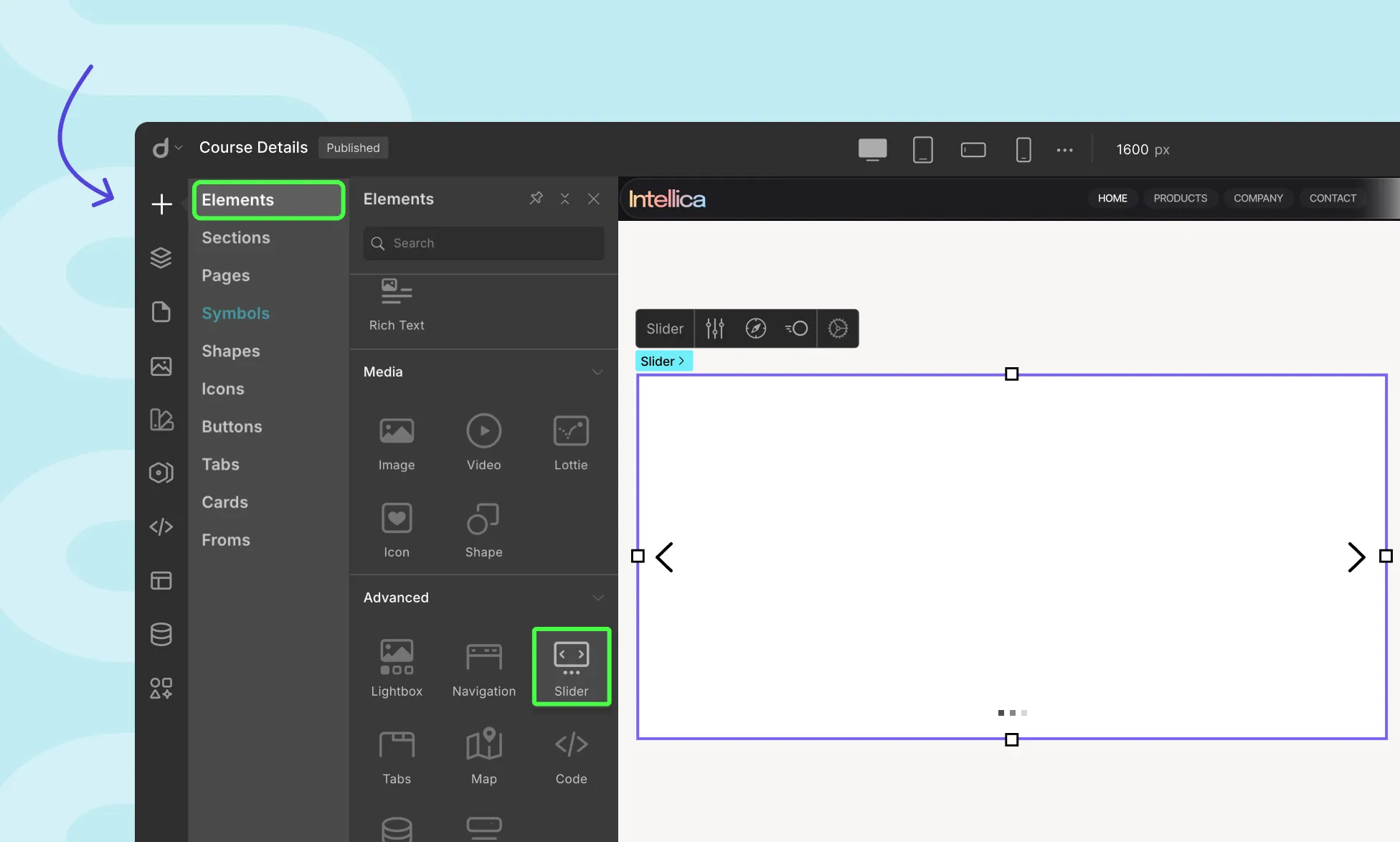This screenshot has height=842, width=1400.
Task: Open more viewport options ellipsis
Action: [1065, 150]
